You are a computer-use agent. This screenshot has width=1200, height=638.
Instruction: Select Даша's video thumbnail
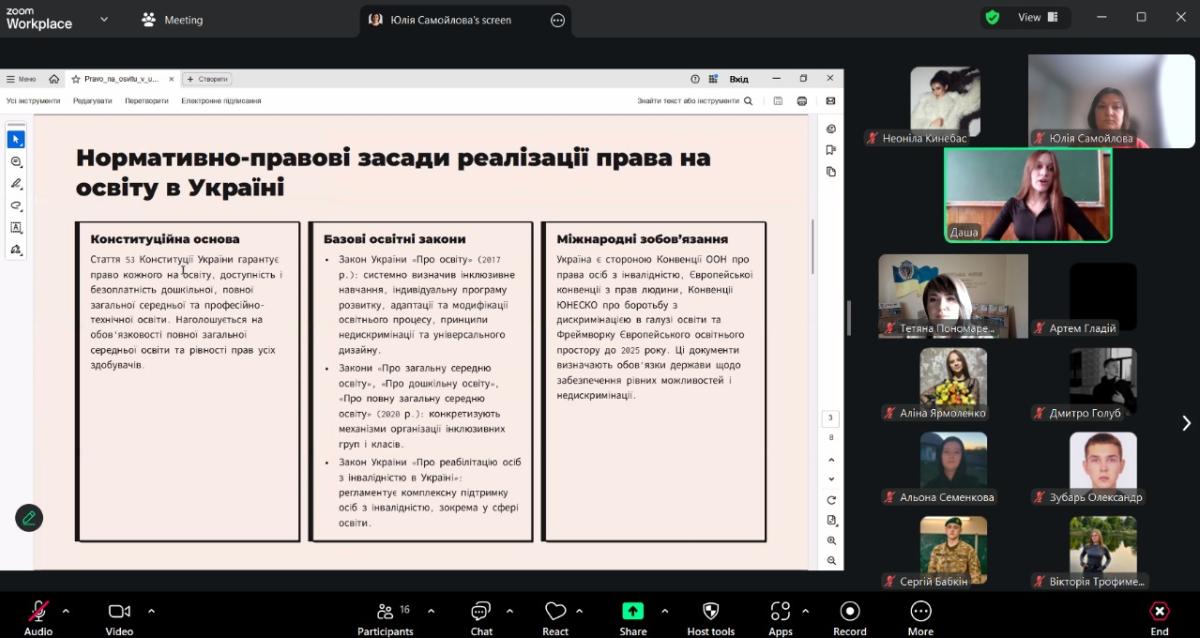[1028, 195]
